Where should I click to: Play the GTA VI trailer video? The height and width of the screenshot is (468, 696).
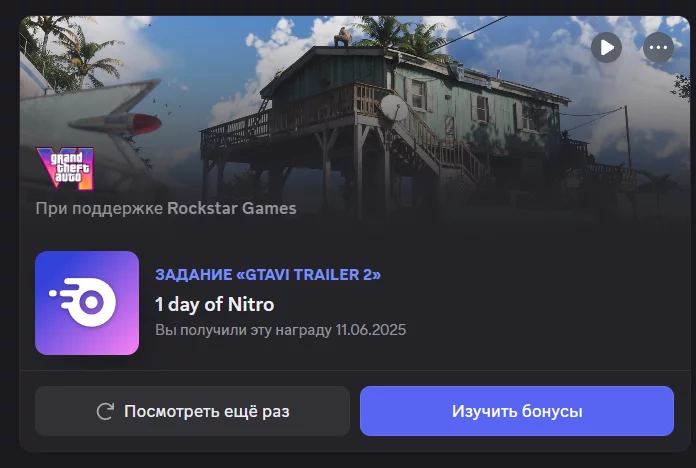(606, 47)
